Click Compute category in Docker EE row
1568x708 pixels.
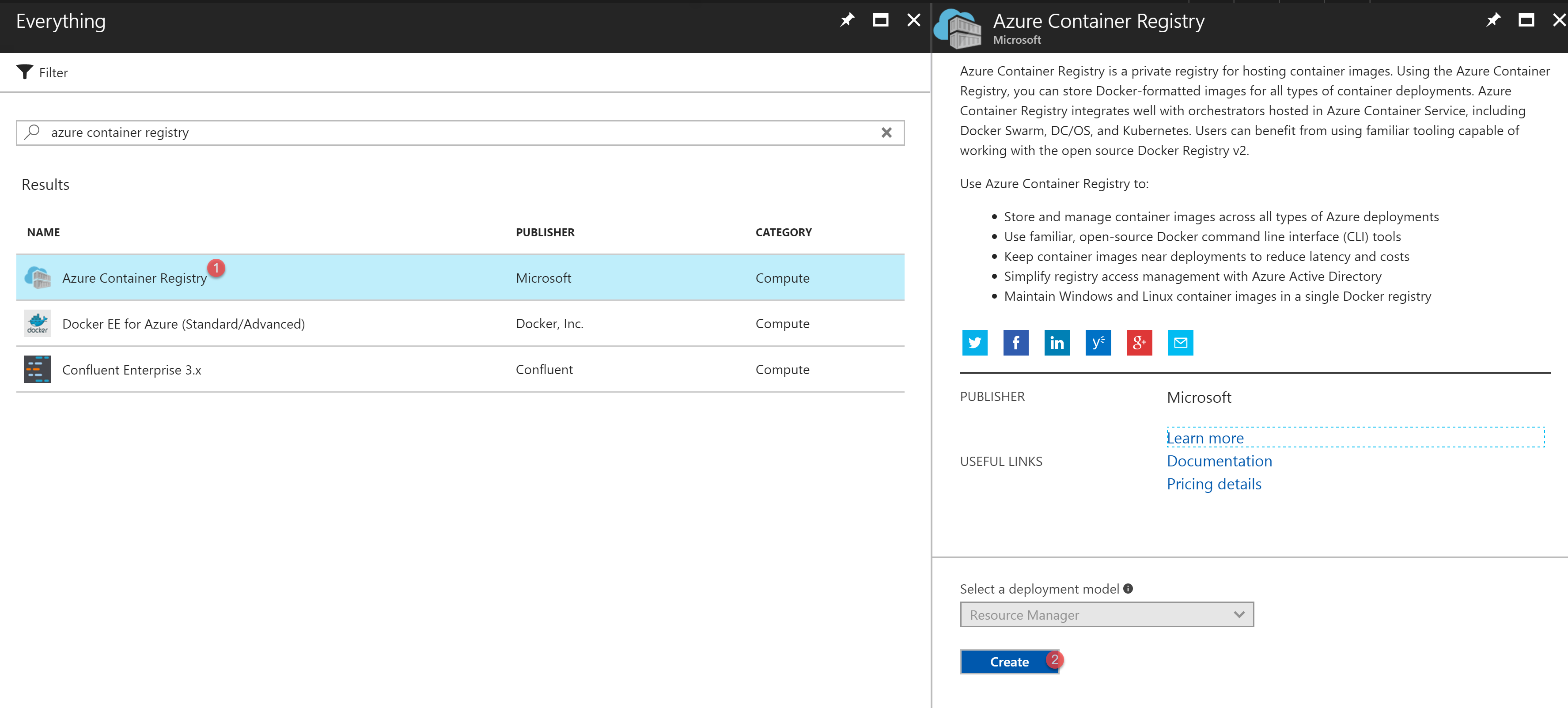coord(782,324)
